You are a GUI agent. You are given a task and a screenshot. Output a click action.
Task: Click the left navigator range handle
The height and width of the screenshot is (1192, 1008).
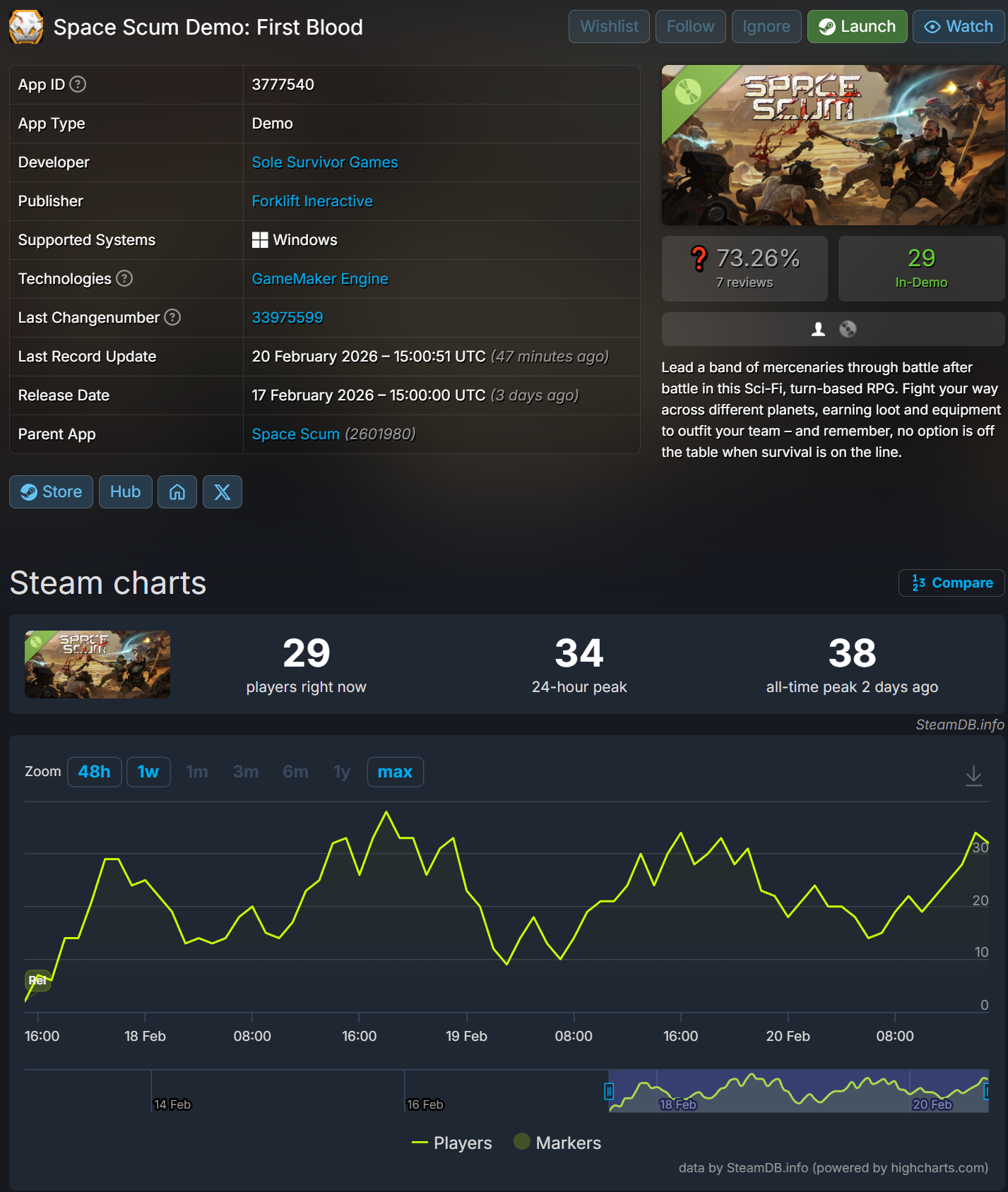pyautogui.click(x=609, y=1091)
